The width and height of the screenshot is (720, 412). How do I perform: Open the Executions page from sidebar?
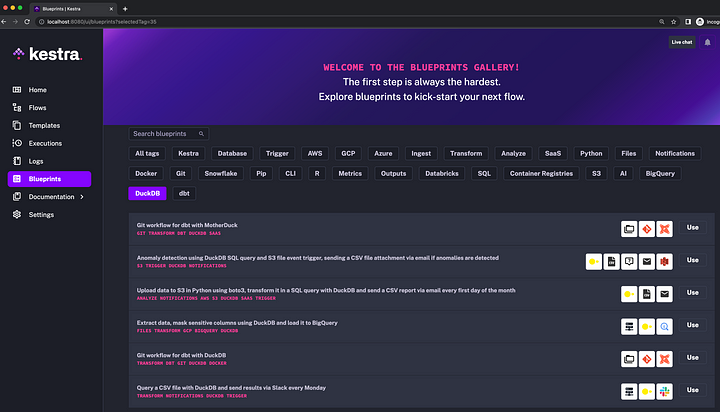click(x=47, y=143)
